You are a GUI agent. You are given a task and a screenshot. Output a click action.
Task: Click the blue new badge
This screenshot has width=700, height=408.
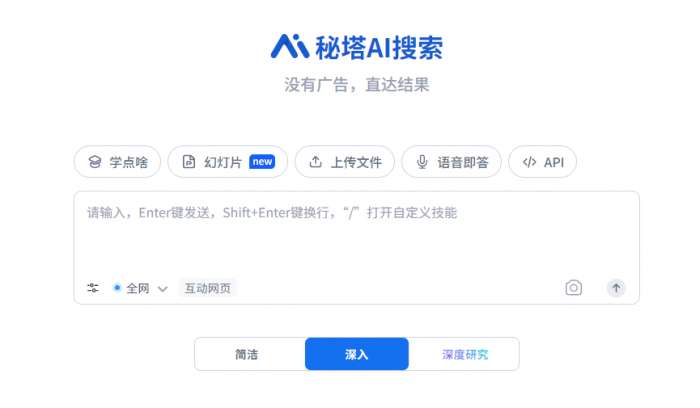pyautogui.click(x=262, y=162)
